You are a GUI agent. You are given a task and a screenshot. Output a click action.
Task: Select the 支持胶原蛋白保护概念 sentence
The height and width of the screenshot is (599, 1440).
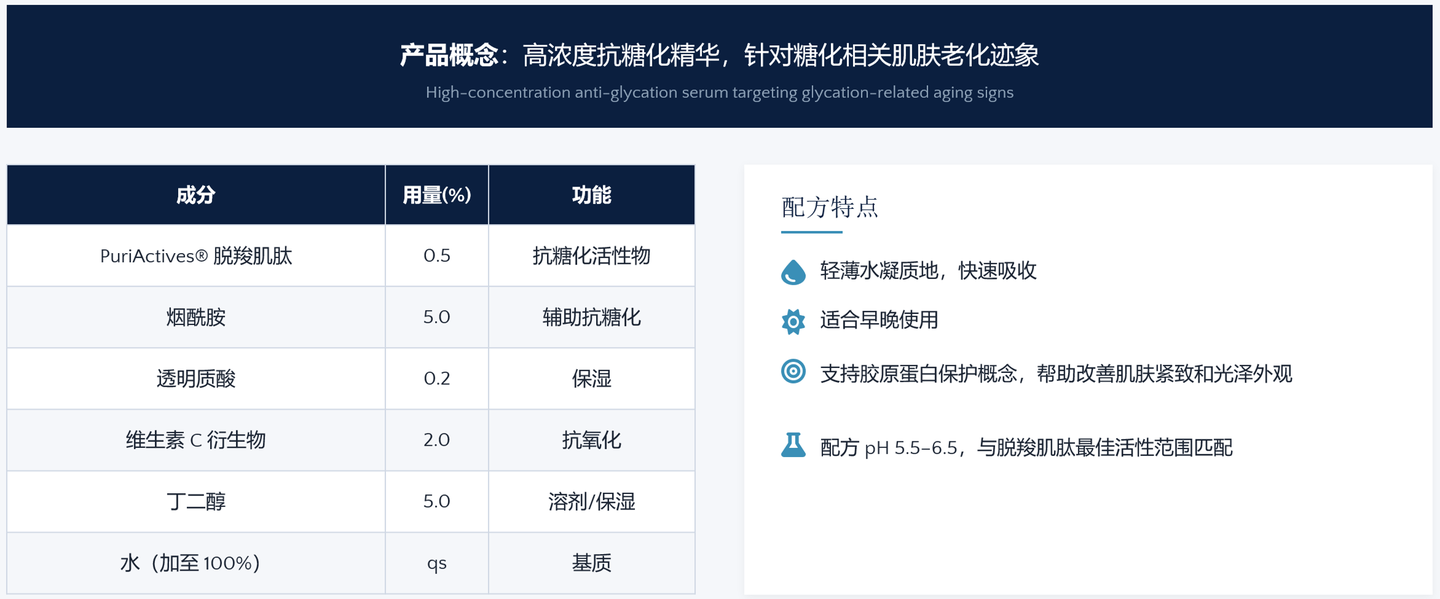point(1056,374)
